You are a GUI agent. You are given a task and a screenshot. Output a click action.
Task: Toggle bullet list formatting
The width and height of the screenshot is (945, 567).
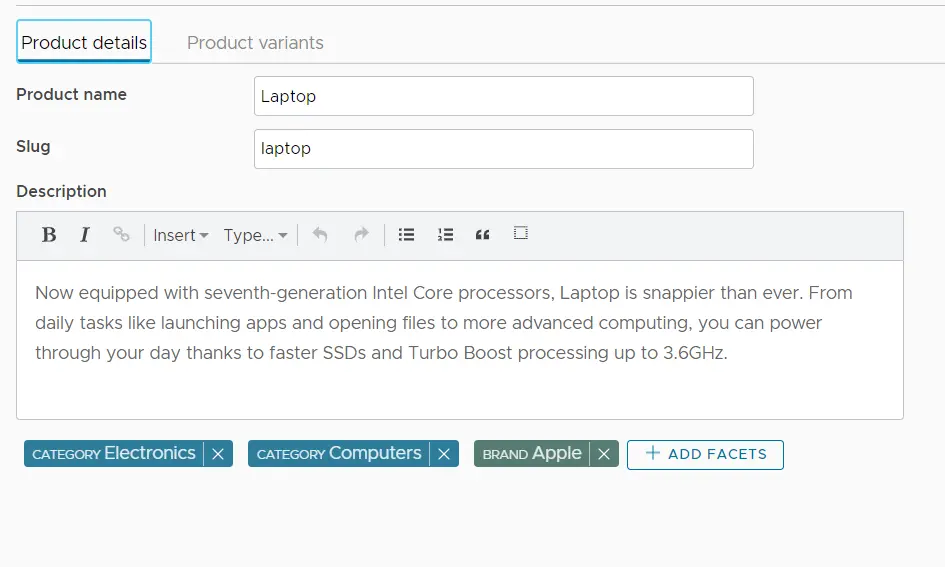(406, 234)
